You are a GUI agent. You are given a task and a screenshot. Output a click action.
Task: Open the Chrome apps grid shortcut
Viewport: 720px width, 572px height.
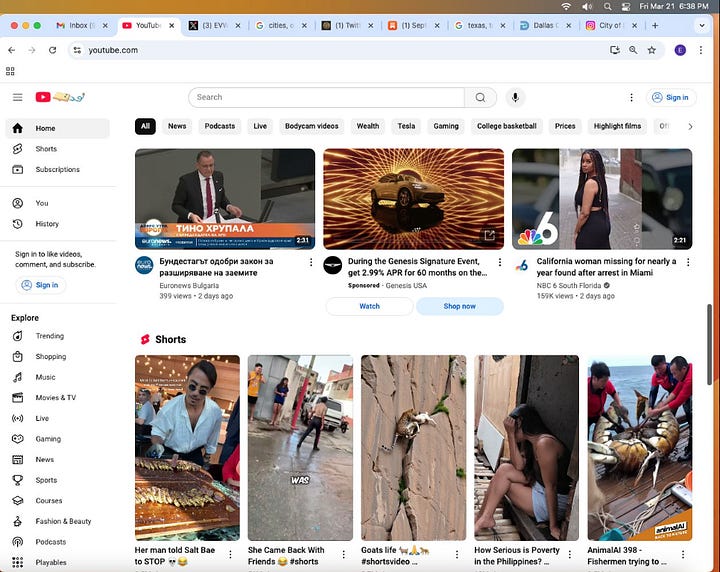[10, 71]
